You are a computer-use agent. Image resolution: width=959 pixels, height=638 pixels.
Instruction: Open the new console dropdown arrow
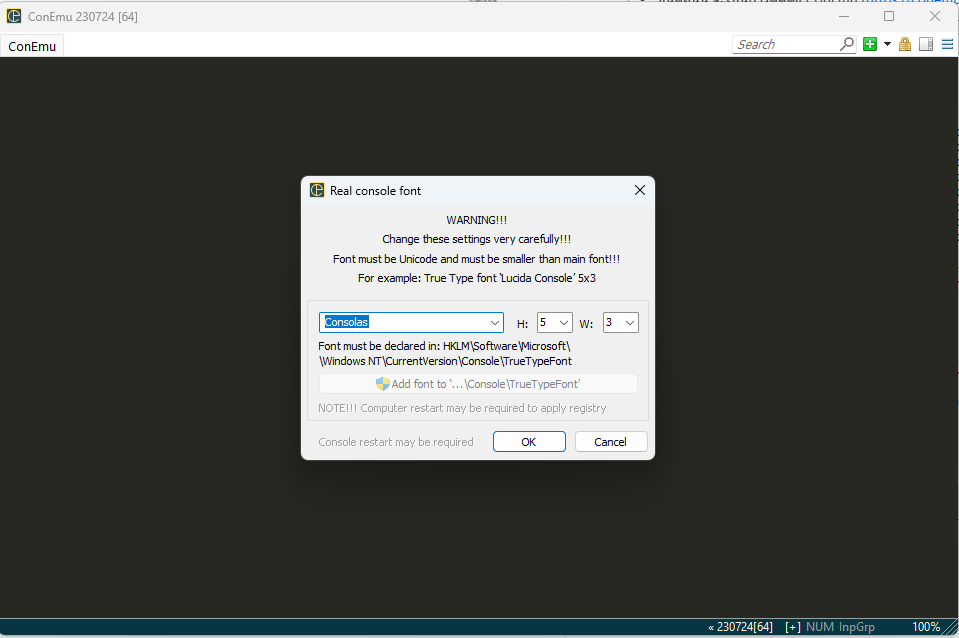click(887, 44)
